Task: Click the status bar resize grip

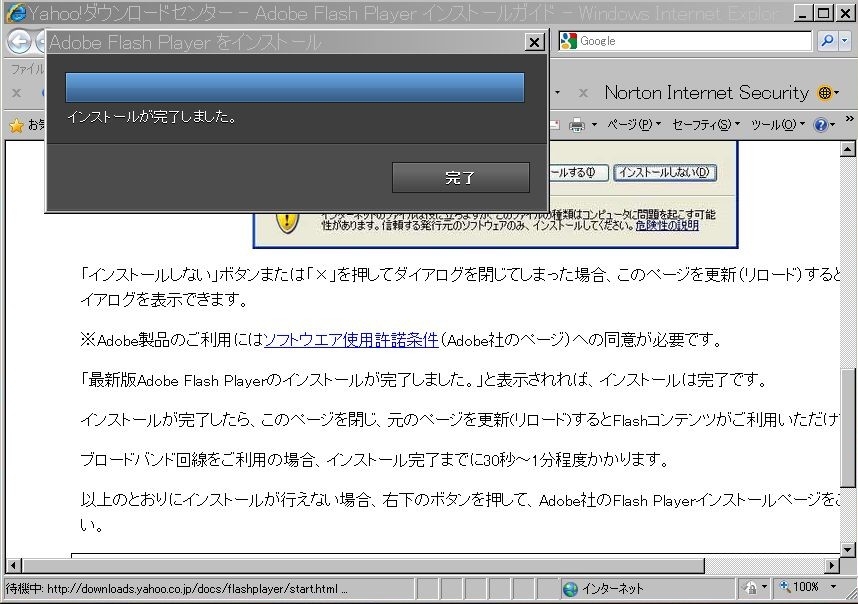Action: 850,594
